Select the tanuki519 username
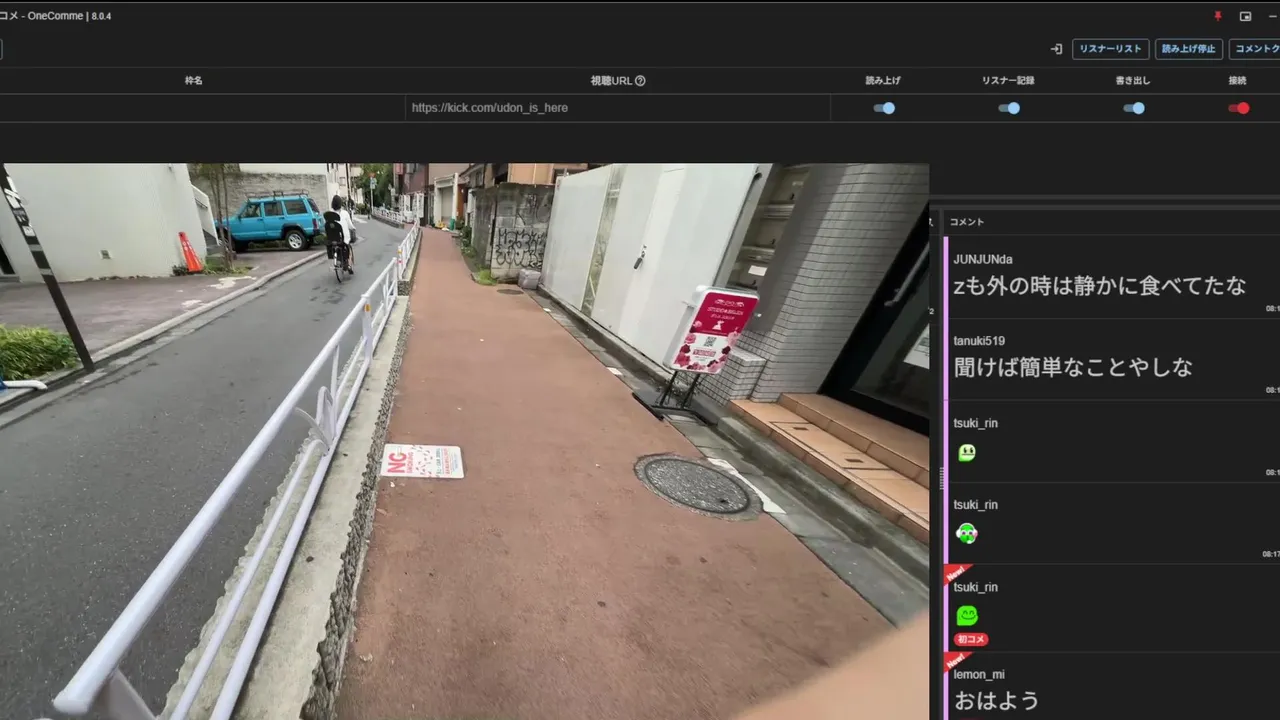 tap(979, 341)
